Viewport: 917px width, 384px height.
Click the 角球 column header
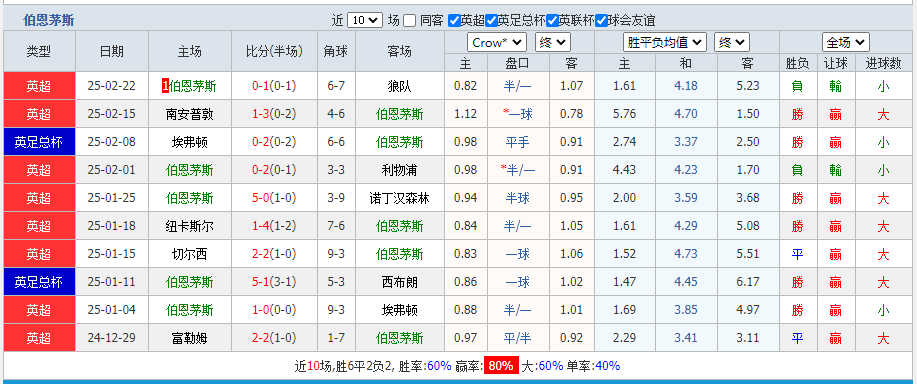pyautogui.click(x=336, y=51)
